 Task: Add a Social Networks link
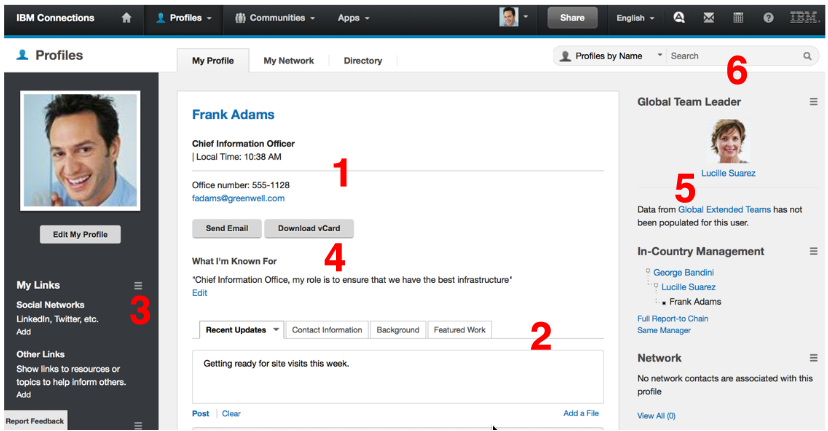(x=23, y=332)
